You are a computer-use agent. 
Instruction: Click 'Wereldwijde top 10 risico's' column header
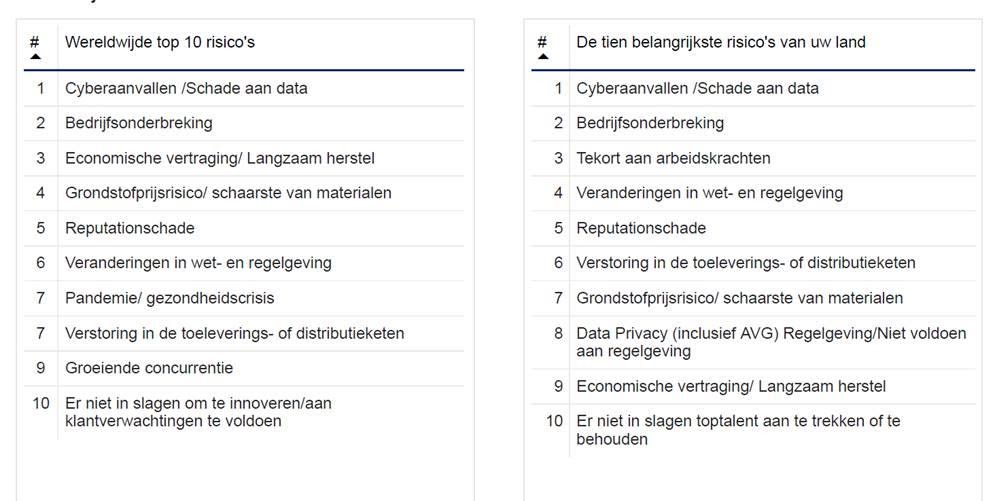160,42
